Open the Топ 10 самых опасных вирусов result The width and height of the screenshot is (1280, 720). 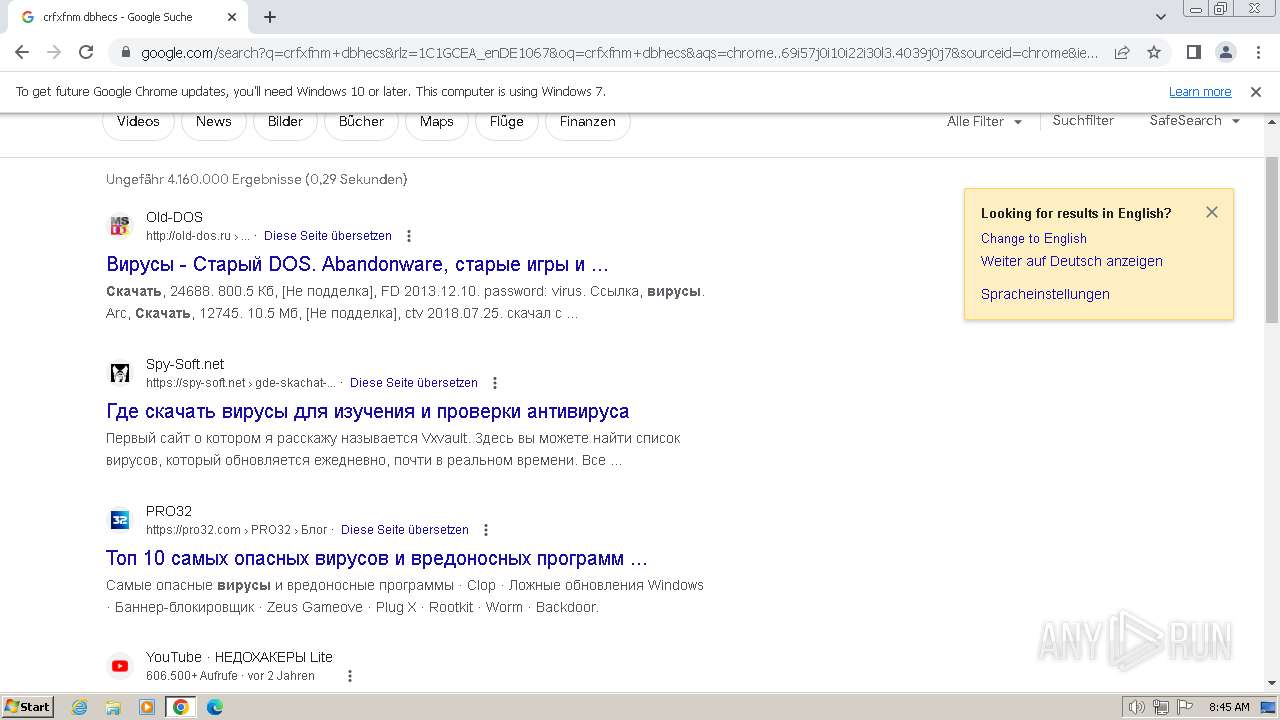click(377, 559)
